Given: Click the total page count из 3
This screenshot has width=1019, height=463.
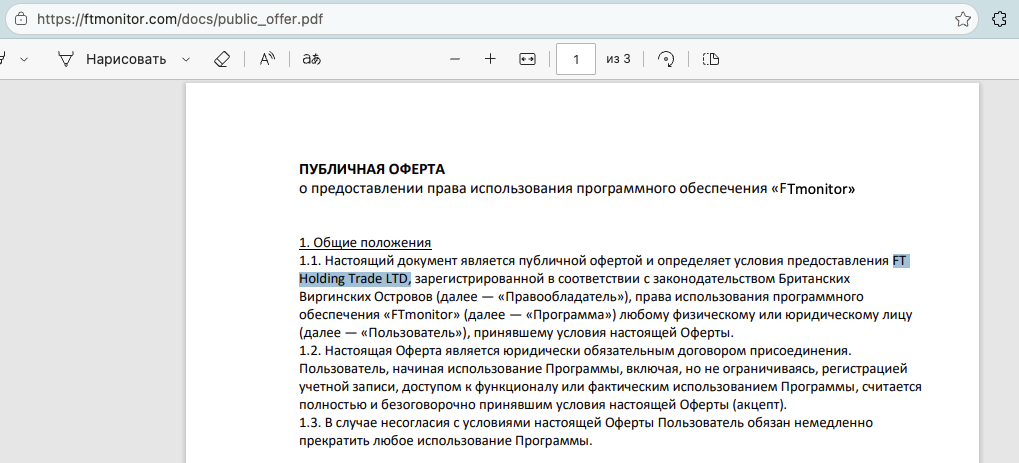Looking at the screenshot, I should point(618,59).
